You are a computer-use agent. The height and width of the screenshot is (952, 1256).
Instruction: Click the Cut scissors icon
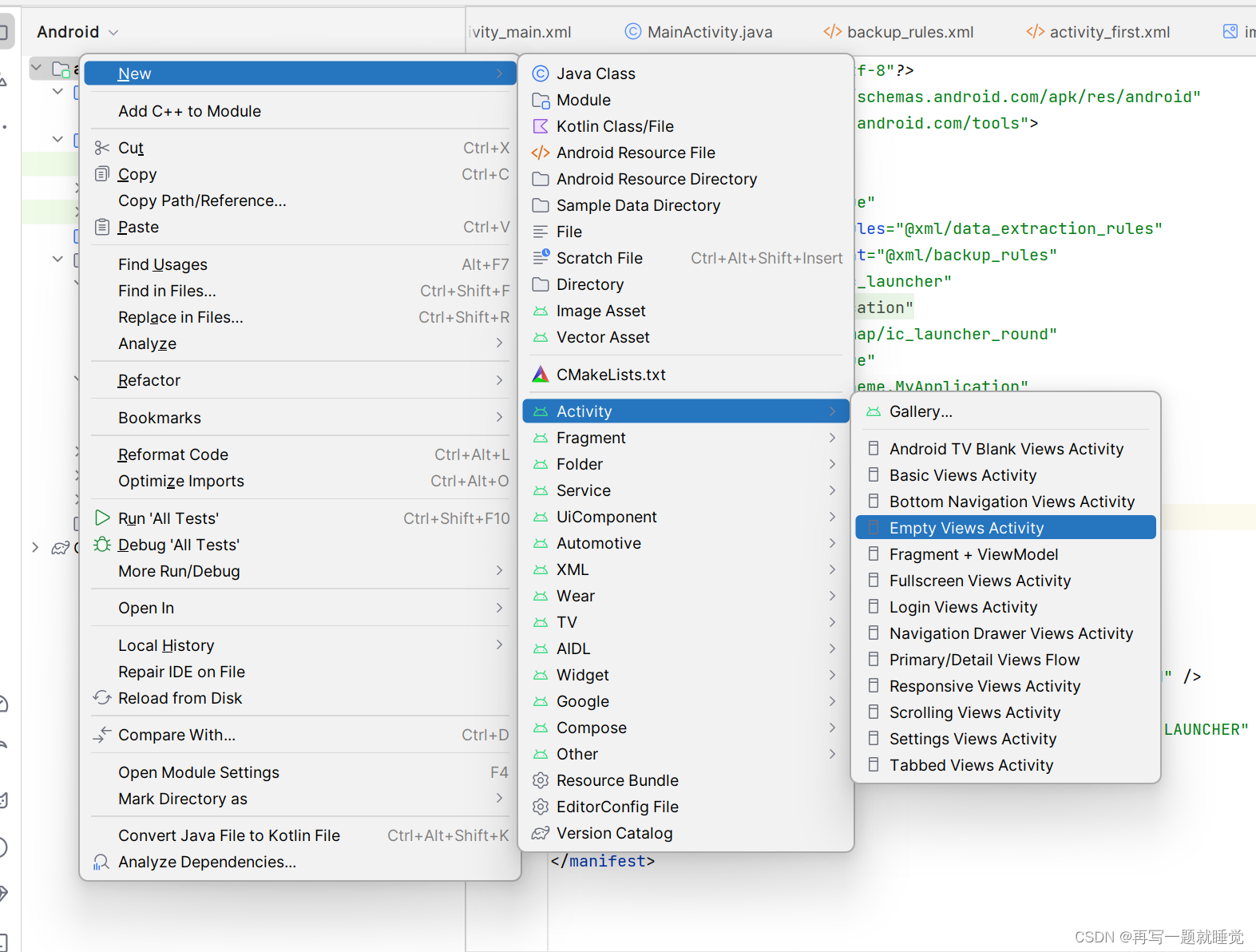pyautogui.click(x=101, y=148)
